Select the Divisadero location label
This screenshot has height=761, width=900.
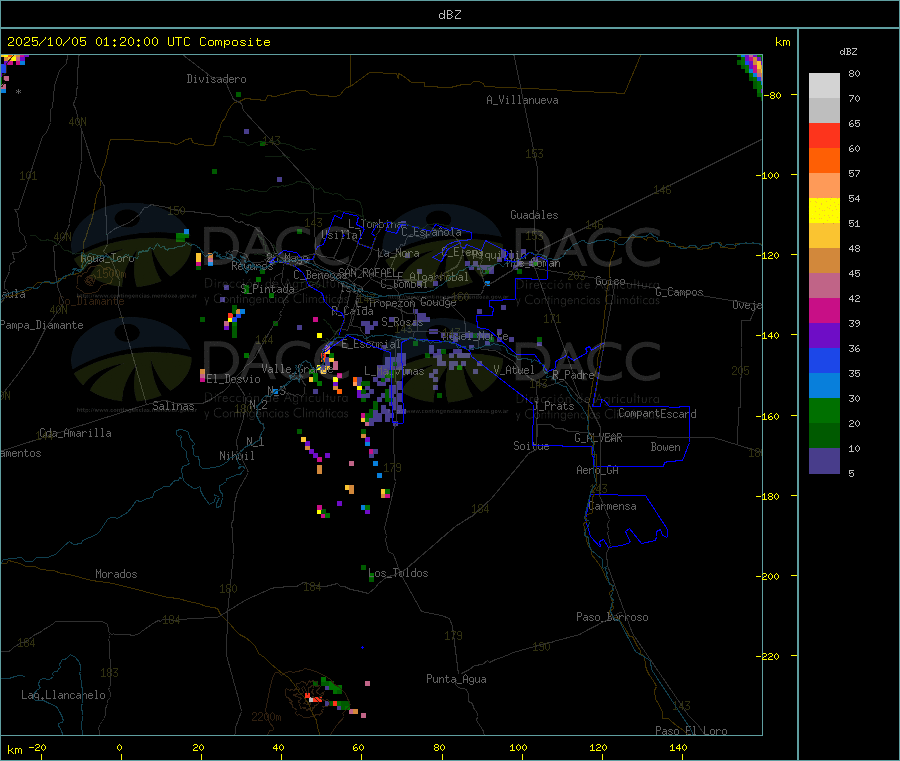point(216,79)
